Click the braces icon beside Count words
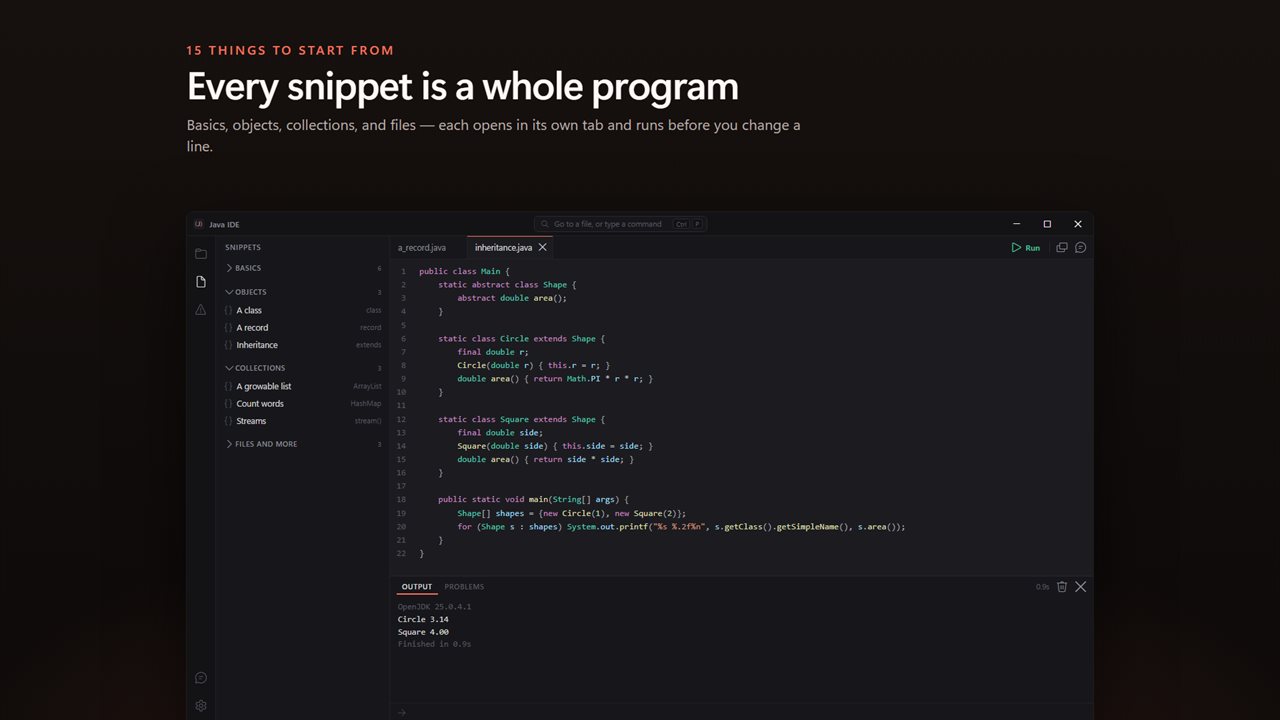 (x=228, y=404)
